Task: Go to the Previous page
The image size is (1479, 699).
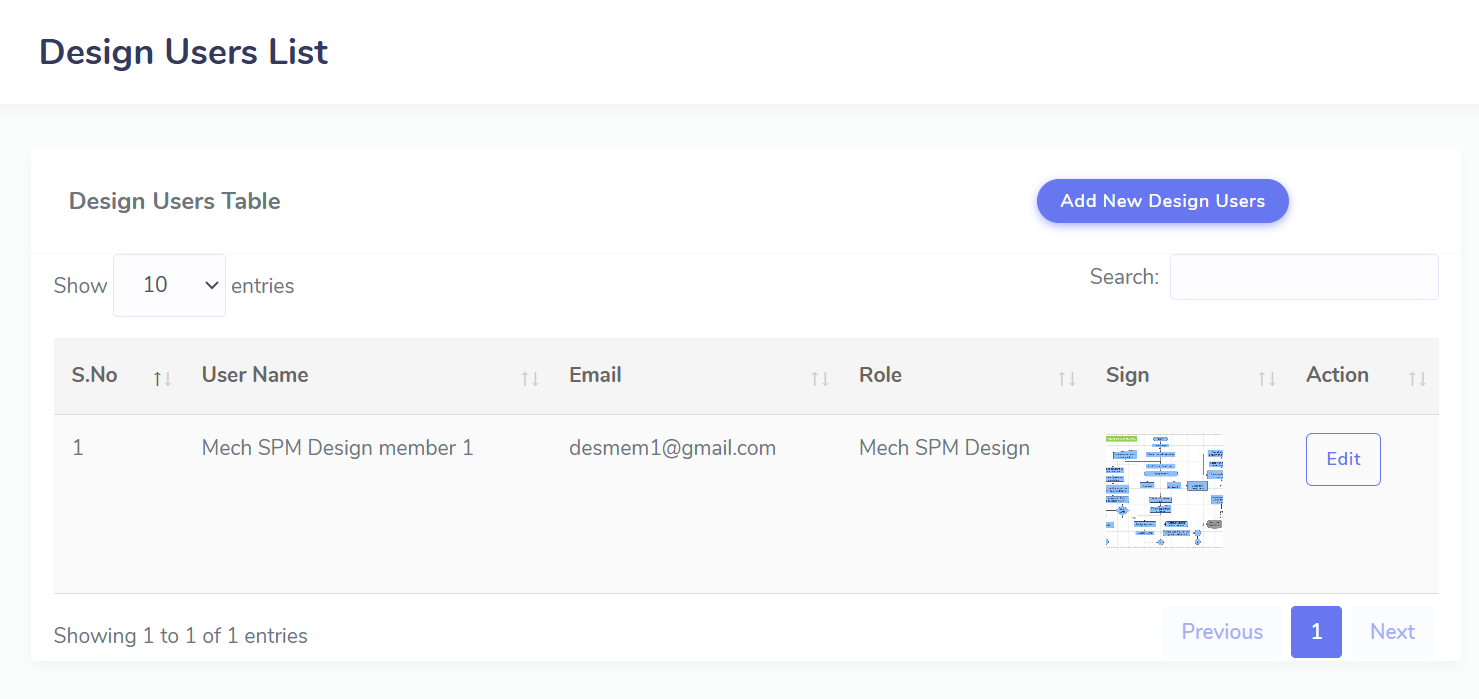Action: click(x=1222, y=632)
